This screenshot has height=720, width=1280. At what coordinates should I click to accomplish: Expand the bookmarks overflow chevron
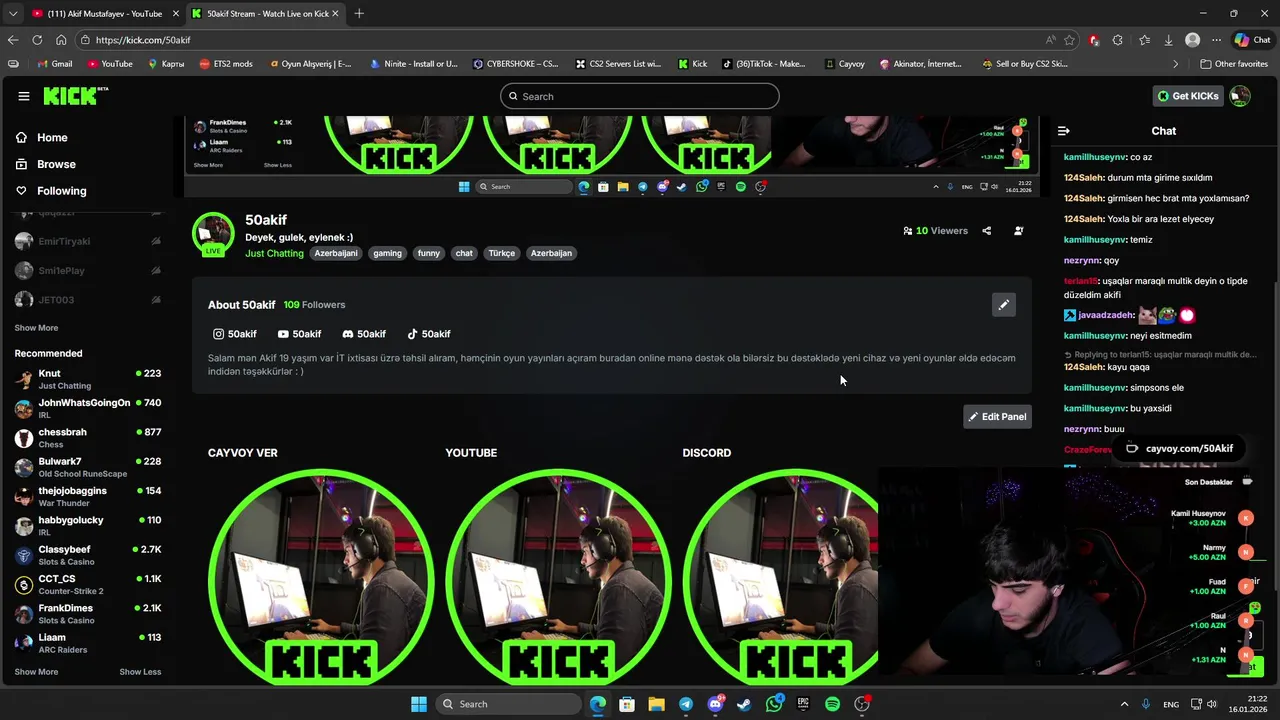tap(1176, 64)
